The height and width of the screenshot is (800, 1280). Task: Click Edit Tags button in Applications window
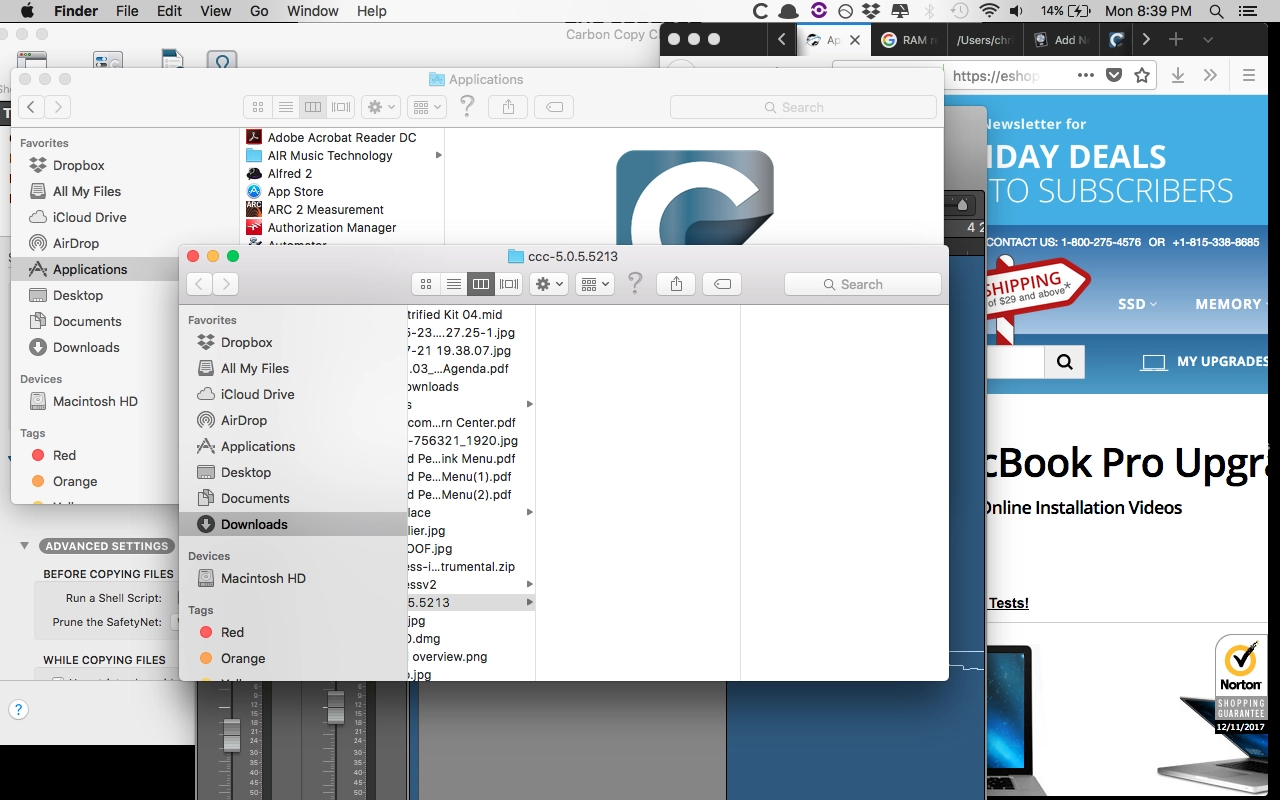(554, 107)
